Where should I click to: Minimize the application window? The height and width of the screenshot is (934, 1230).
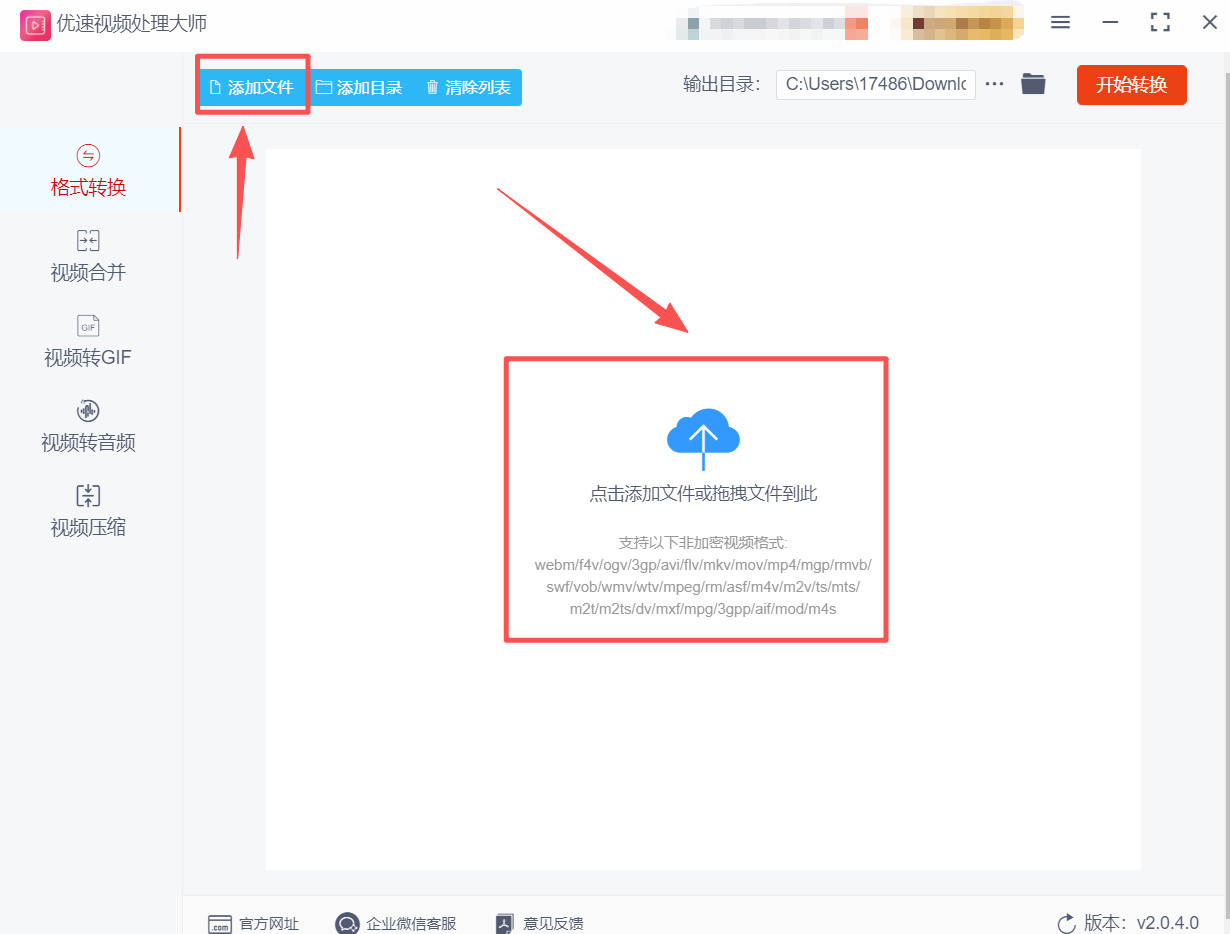tap(1110, 22)
